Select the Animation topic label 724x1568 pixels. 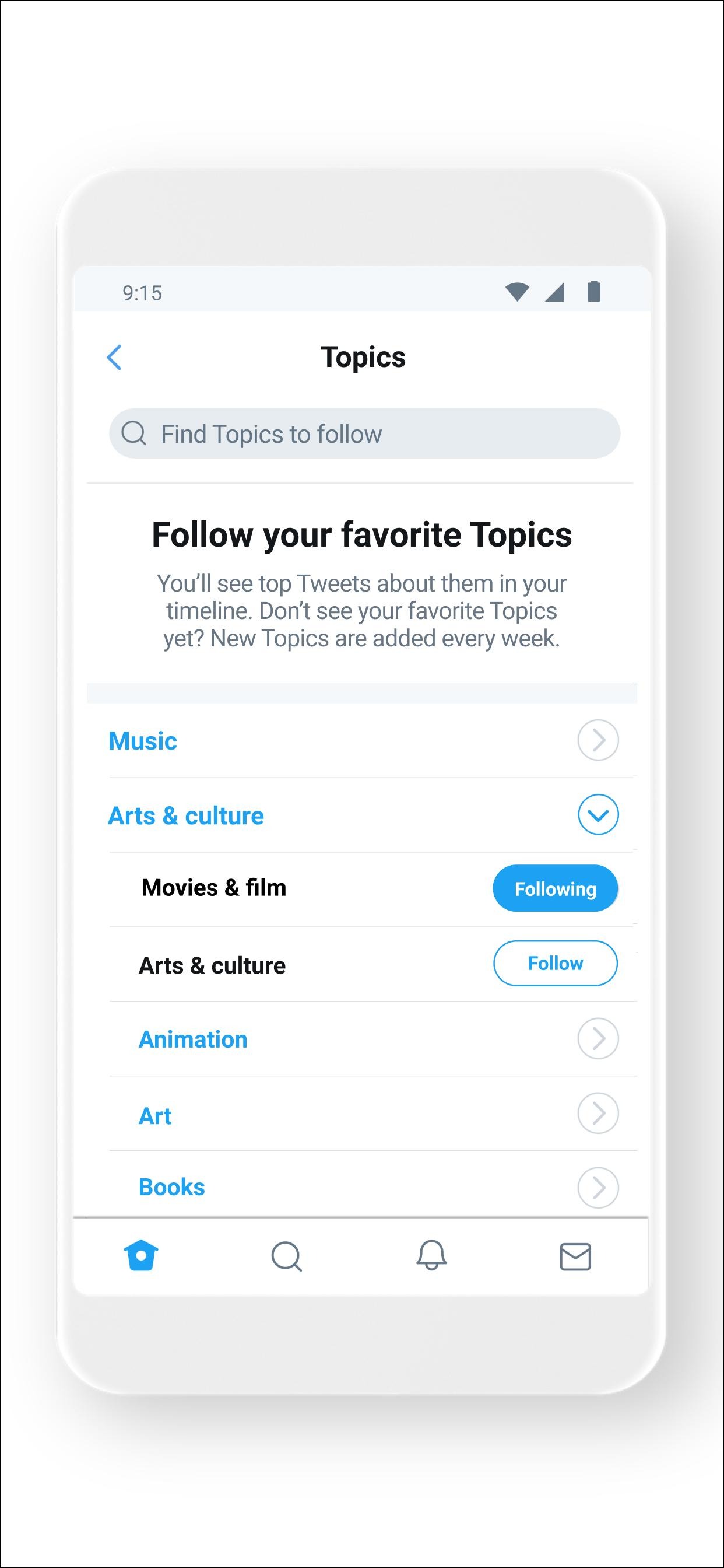point(193,1039)
